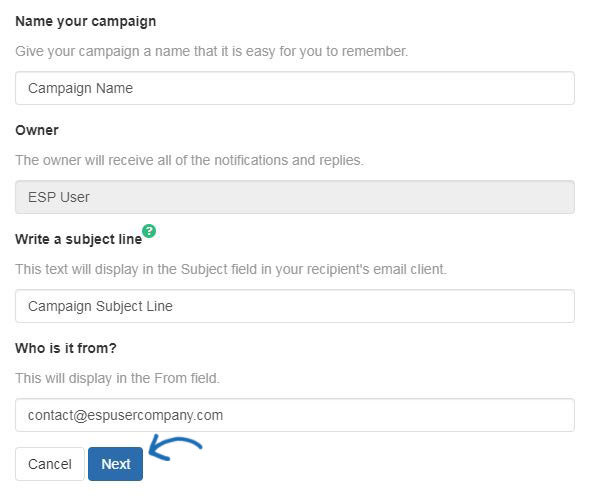Click the 'Name your campaign' heading
This screenshot has width=593, height=503.
tap(85, 22)
